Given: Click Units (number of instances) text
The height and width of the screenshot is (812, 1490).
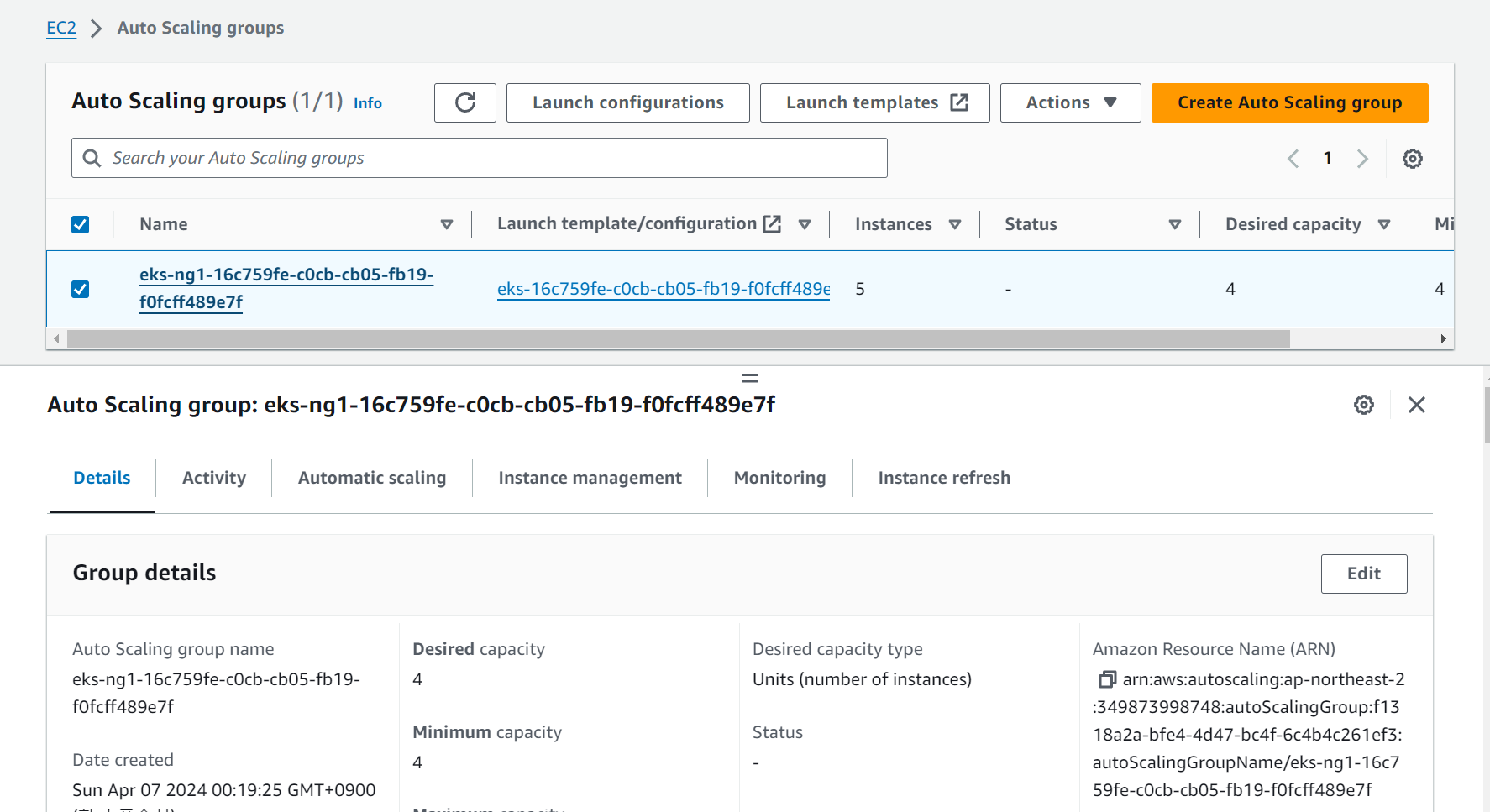Looking at the screenshot, I should (x=862, y=679).
